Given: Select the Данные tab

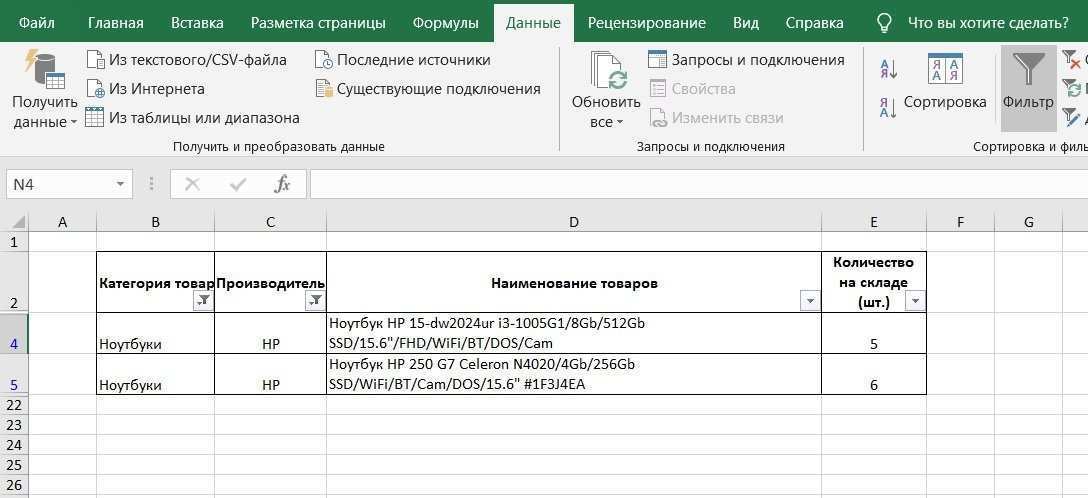Looking at the screenshot, I should click(x=534, y=23).
